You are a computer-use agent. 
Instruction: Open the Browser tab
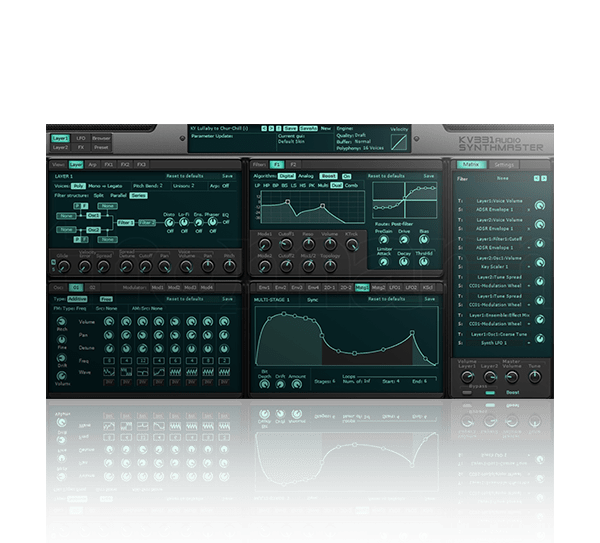point(101,138)
